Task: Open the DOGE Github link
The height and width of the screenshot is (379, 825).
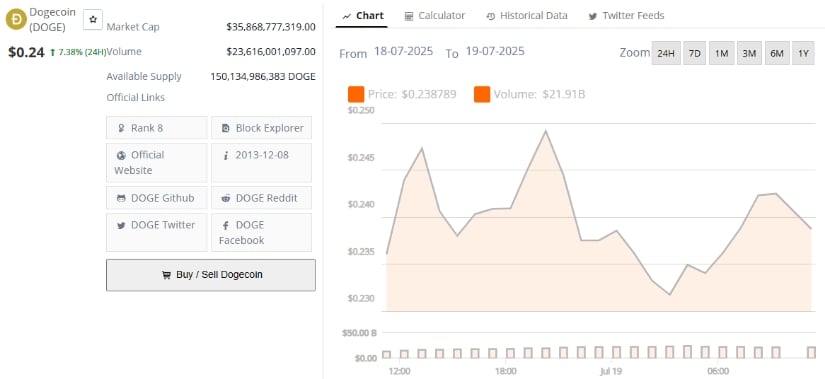Action: click(157, 198)
